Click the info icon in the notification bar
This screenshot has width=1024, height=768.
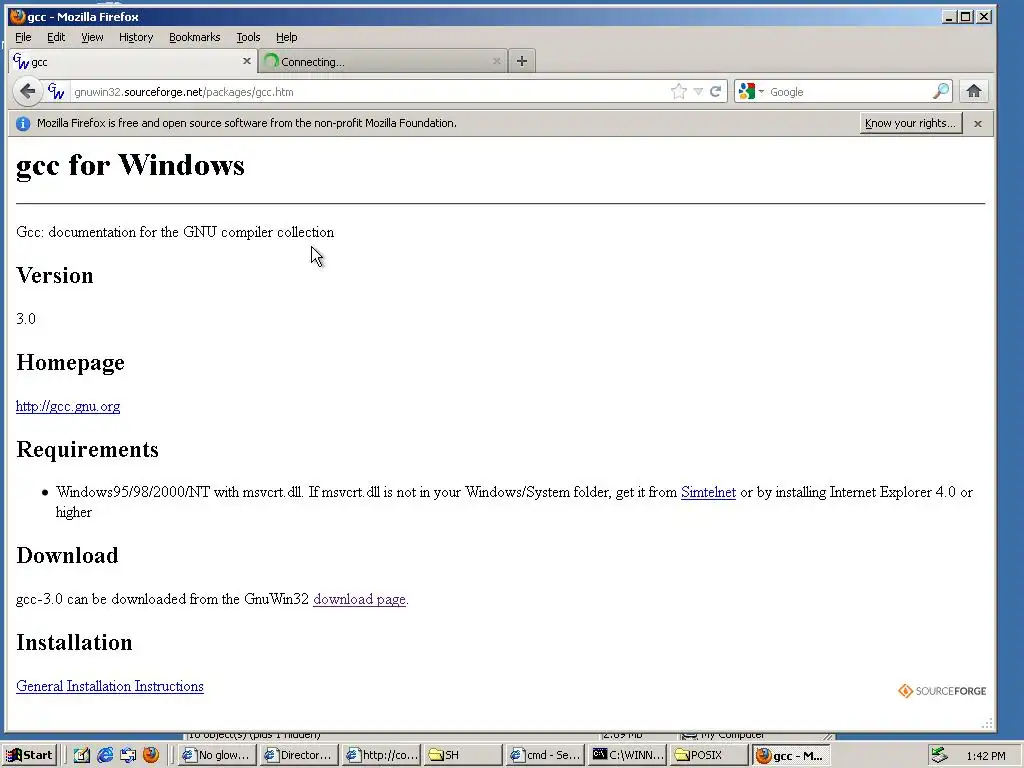pyautogui.click(x=23, y=123)
